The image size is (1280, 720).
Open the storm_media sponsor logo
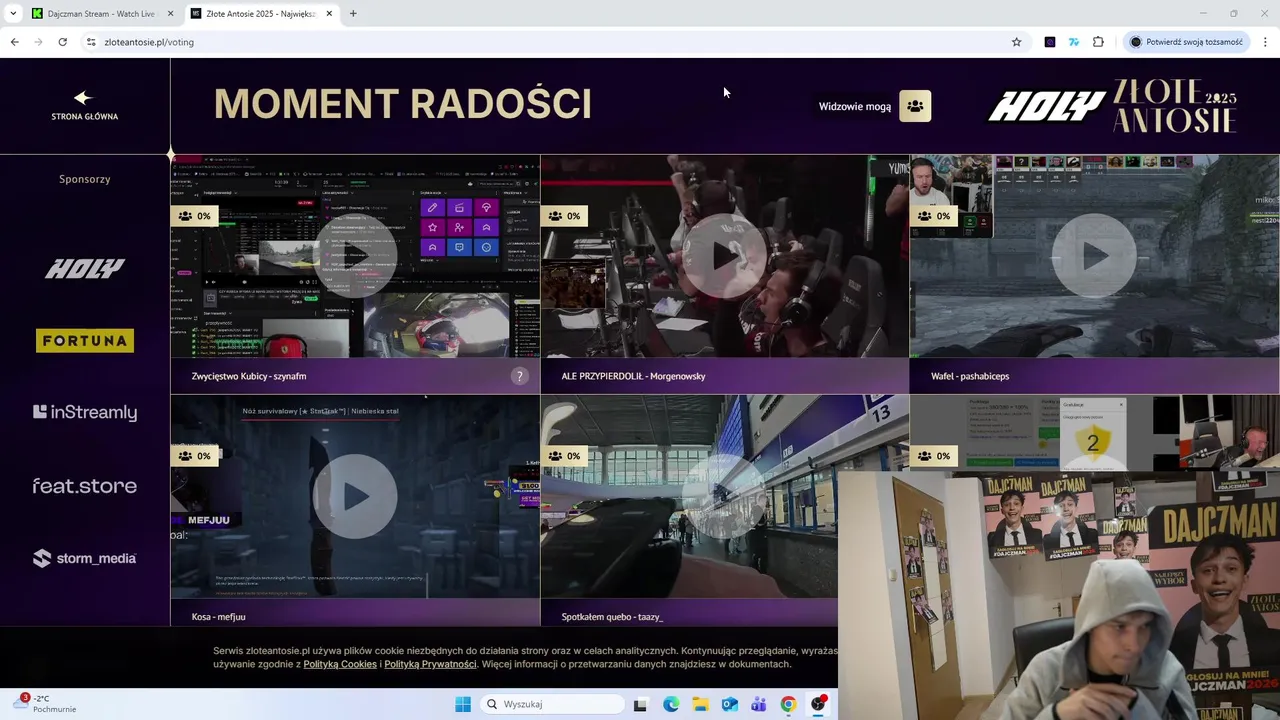(x=85, y=558)
